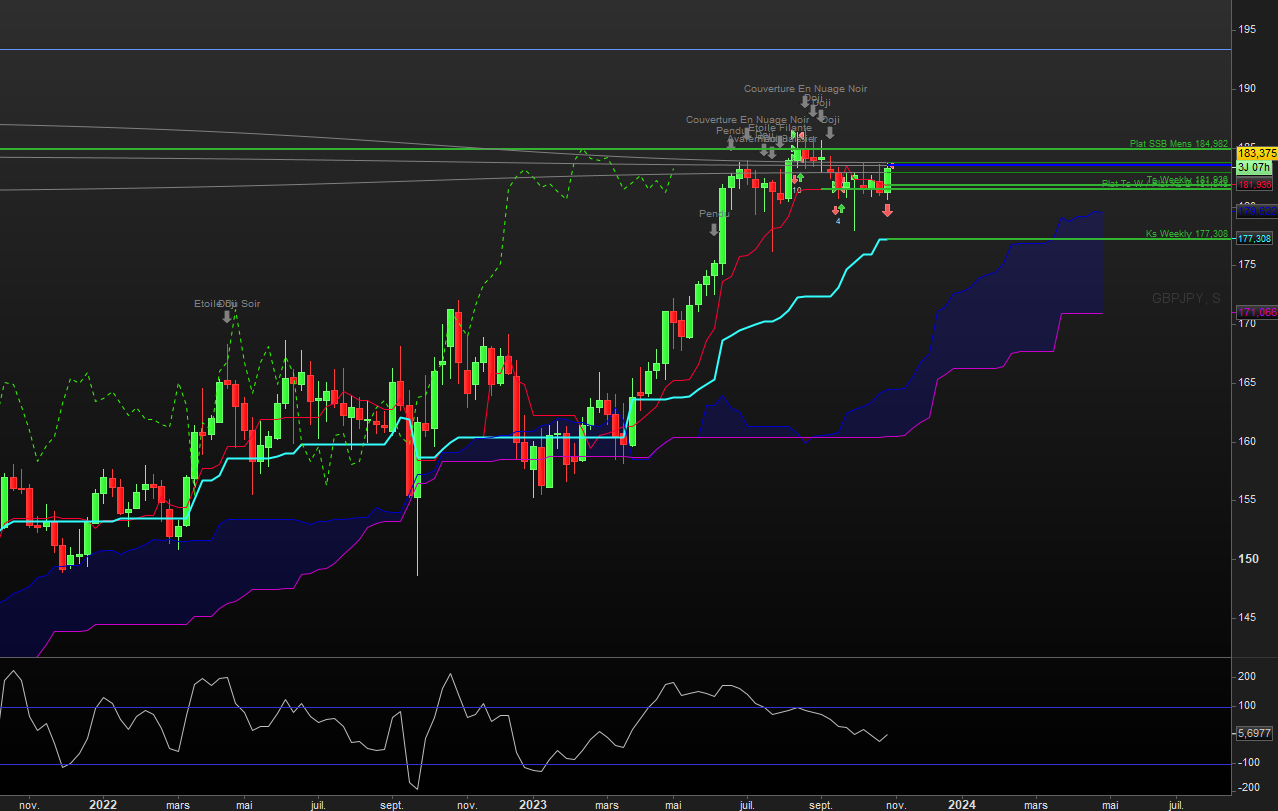This screenshot has height=811, width=1278.
Task: Click the large red down arrow signal
Action: pyautogui.click(x=887, y=210)
